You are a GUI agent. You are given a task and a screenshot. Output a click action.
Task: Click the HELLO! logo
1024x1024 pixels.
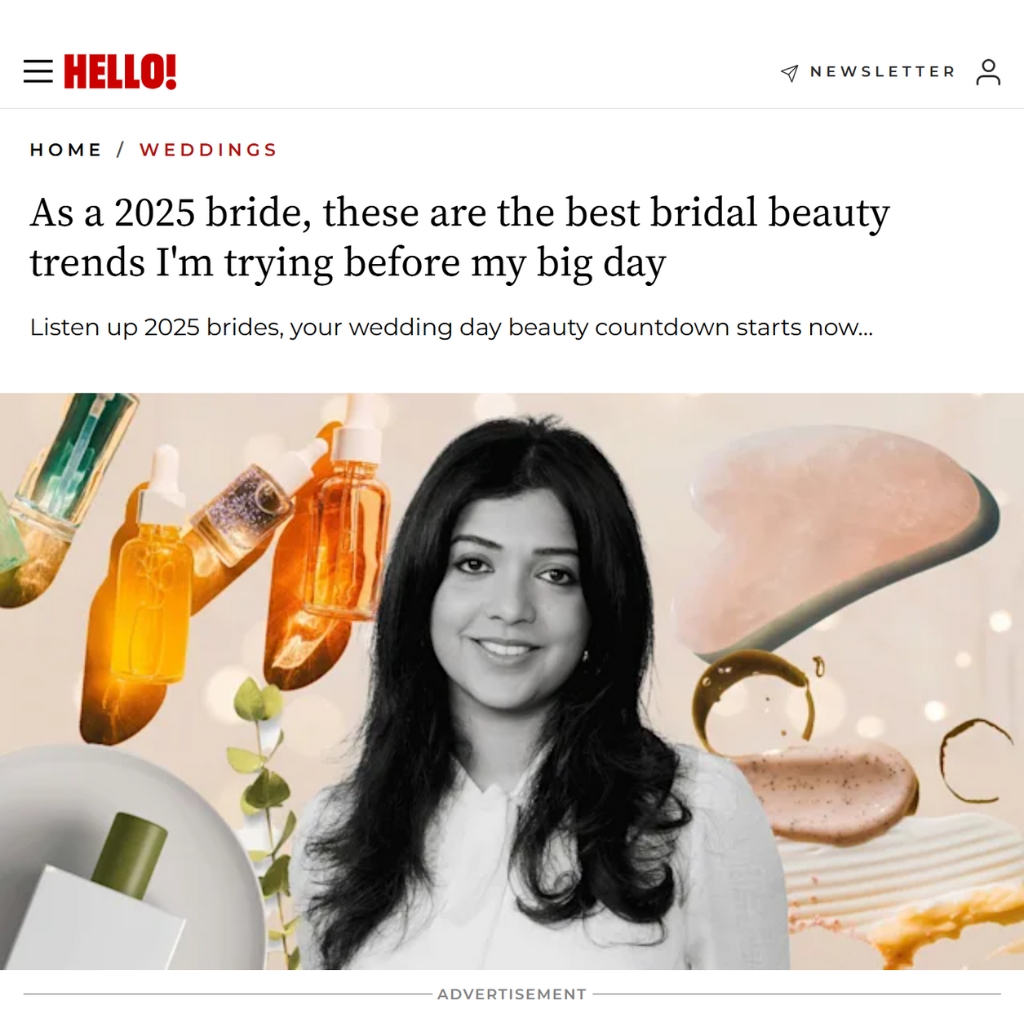120,71
